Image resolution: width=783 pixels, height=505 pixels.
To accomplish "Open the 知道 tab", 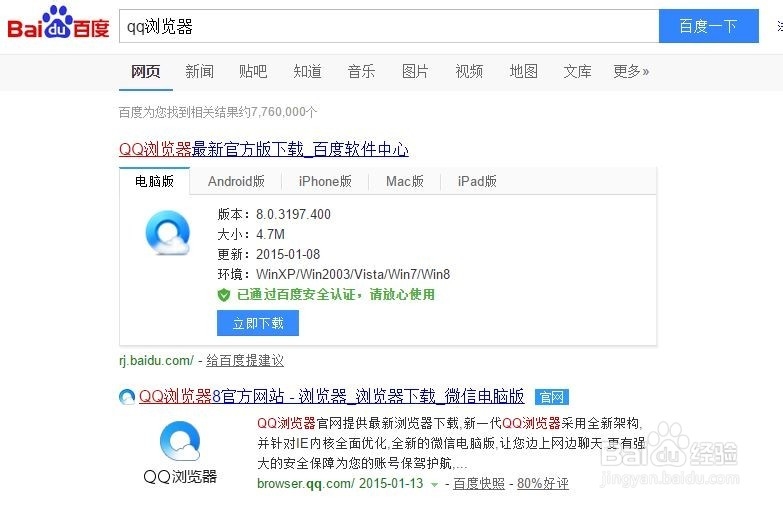I will coord(307,71).
